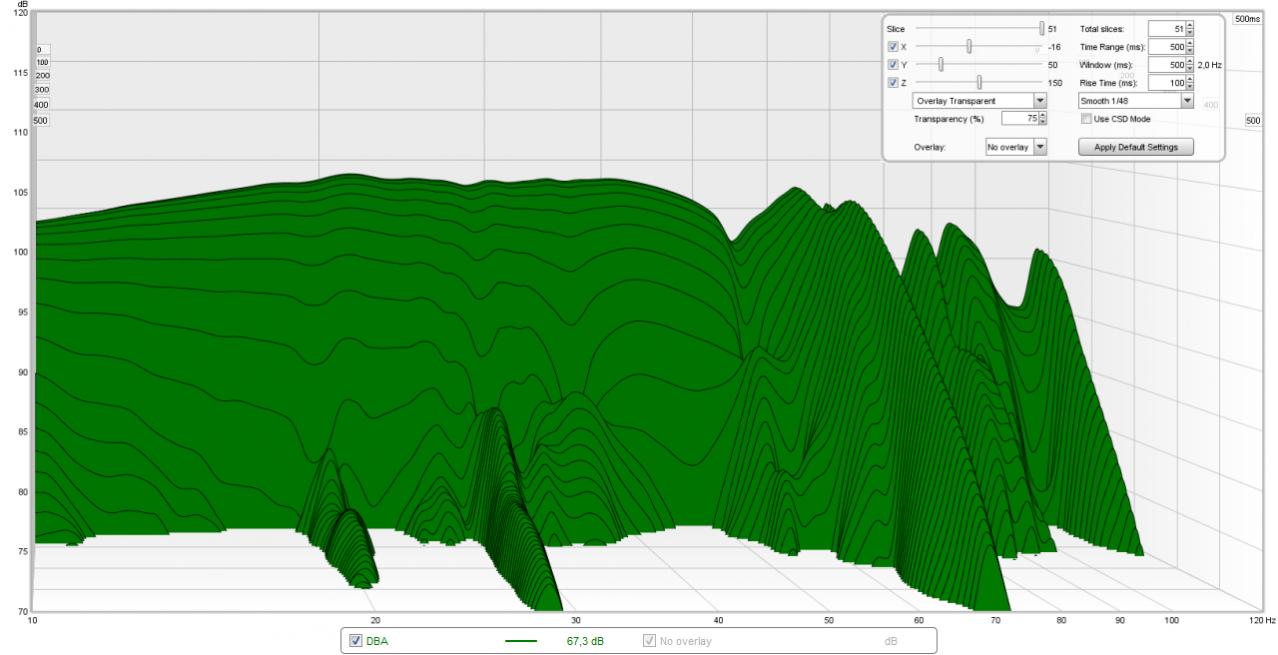Decrease Time Range using the down arrow

[x=1189, y=50]
